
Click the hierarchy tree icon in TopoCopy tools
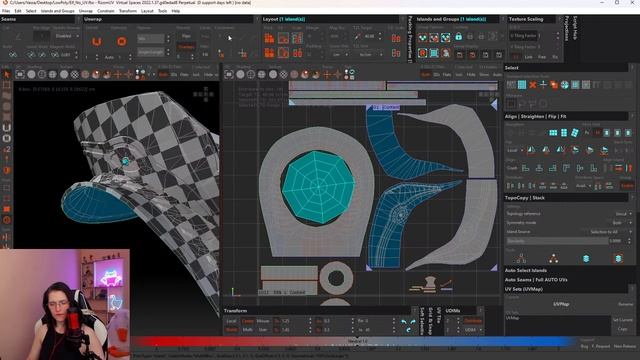(521, 258)
